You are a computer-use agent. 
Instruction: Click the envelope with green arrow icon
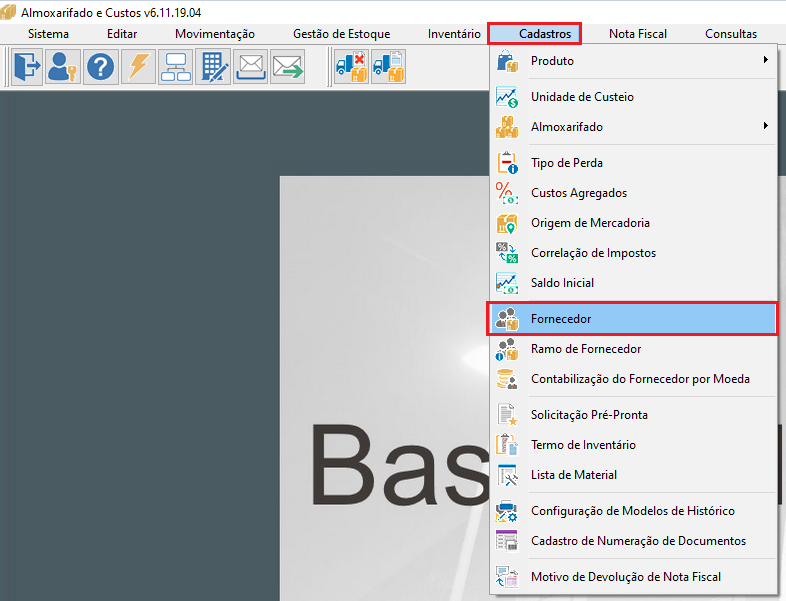[x=288, y=67]
